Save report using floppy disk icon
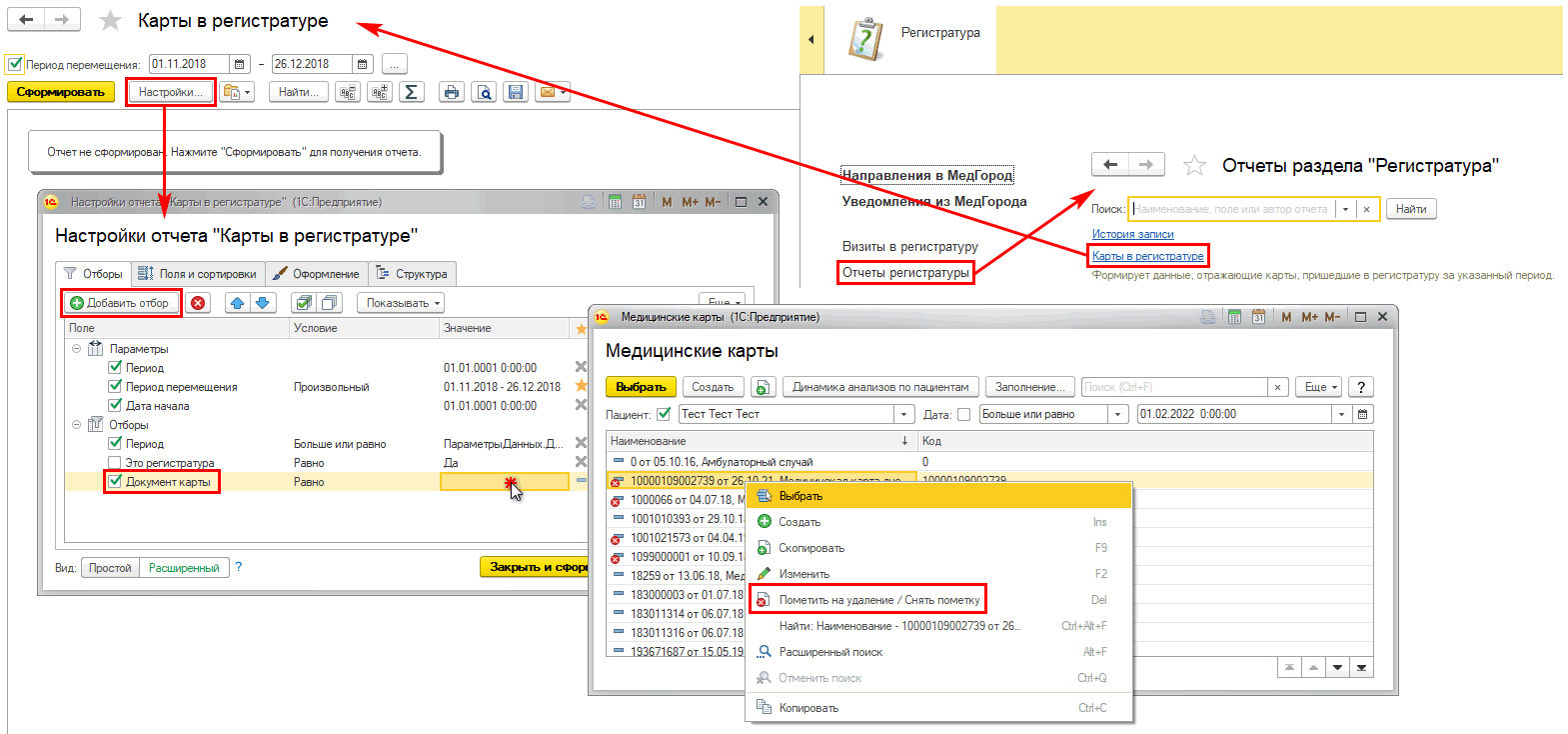This screenshot has width=1568, height=734. [x=516, y=92]
